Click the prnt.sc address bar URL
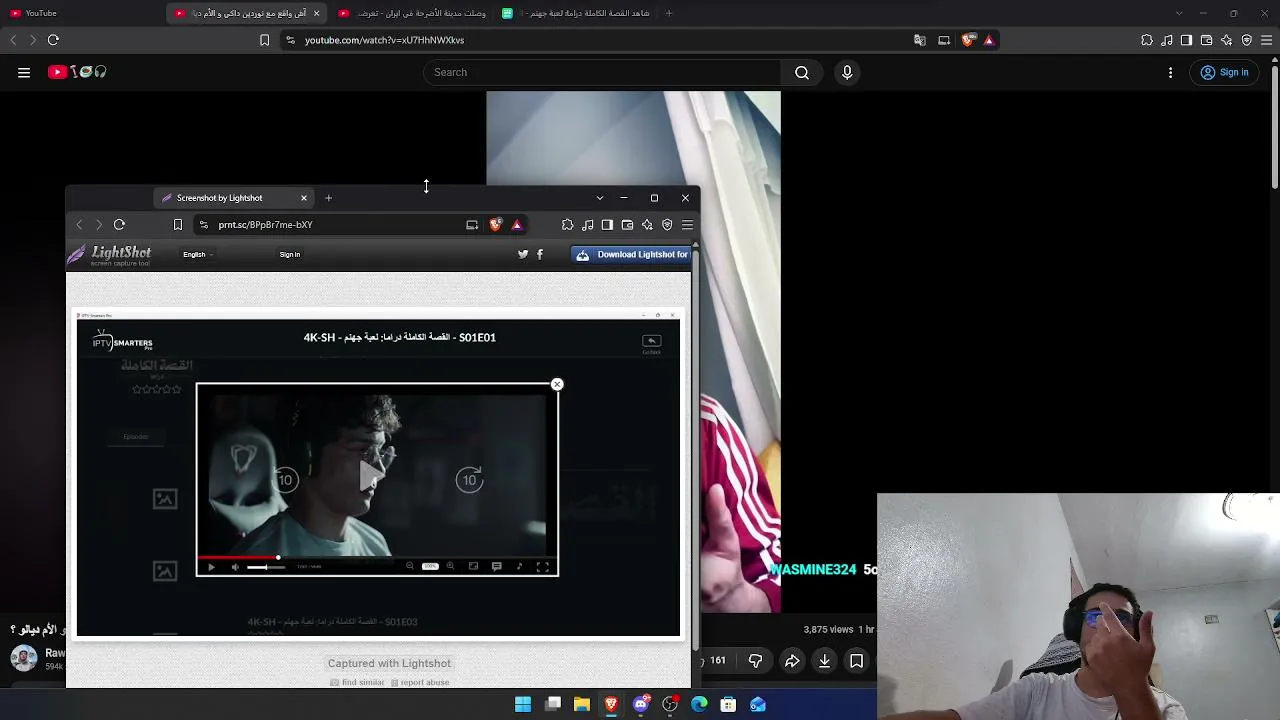 point(265,225)
